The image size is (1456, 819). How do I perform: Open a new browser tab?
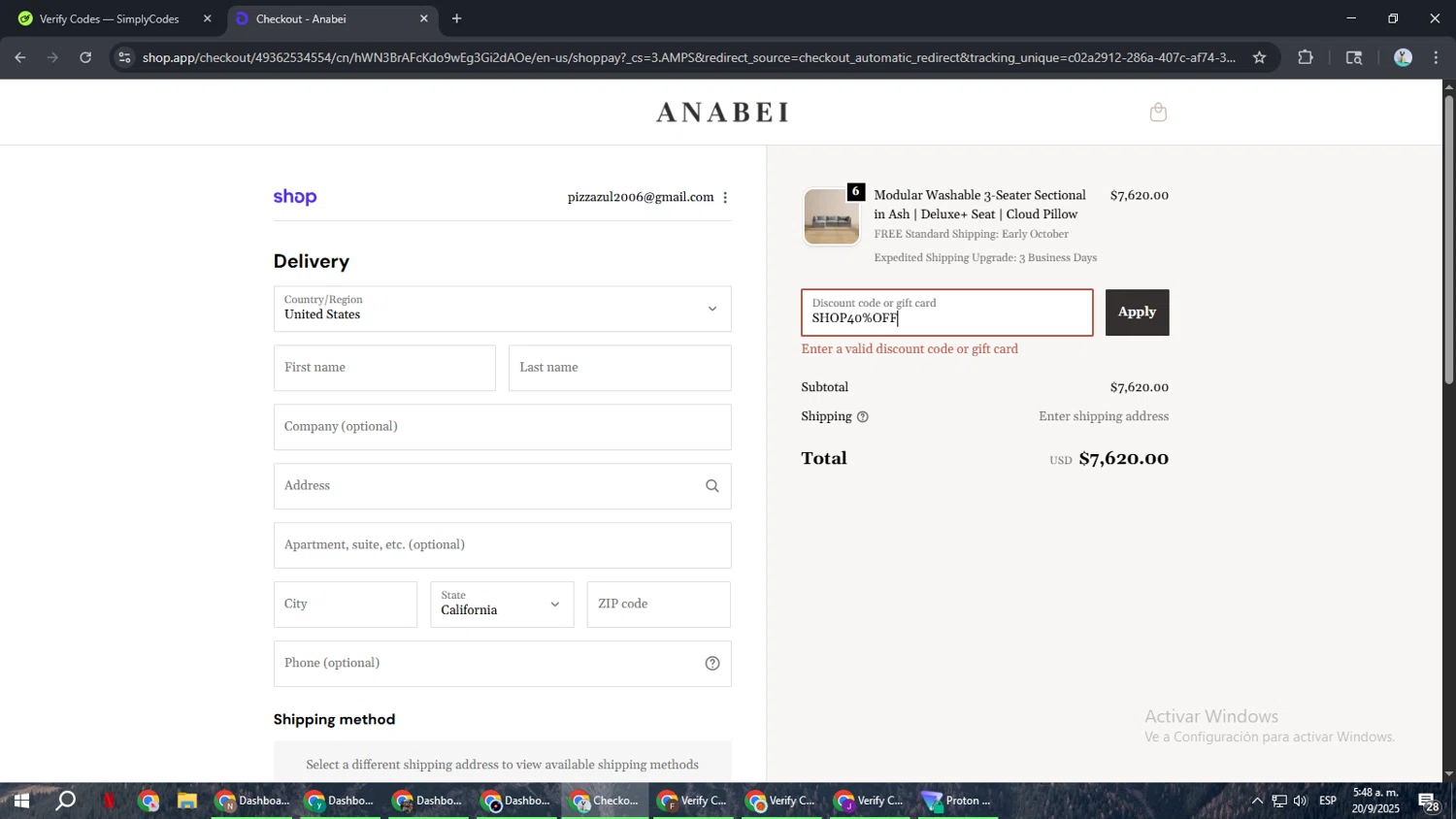456,18
